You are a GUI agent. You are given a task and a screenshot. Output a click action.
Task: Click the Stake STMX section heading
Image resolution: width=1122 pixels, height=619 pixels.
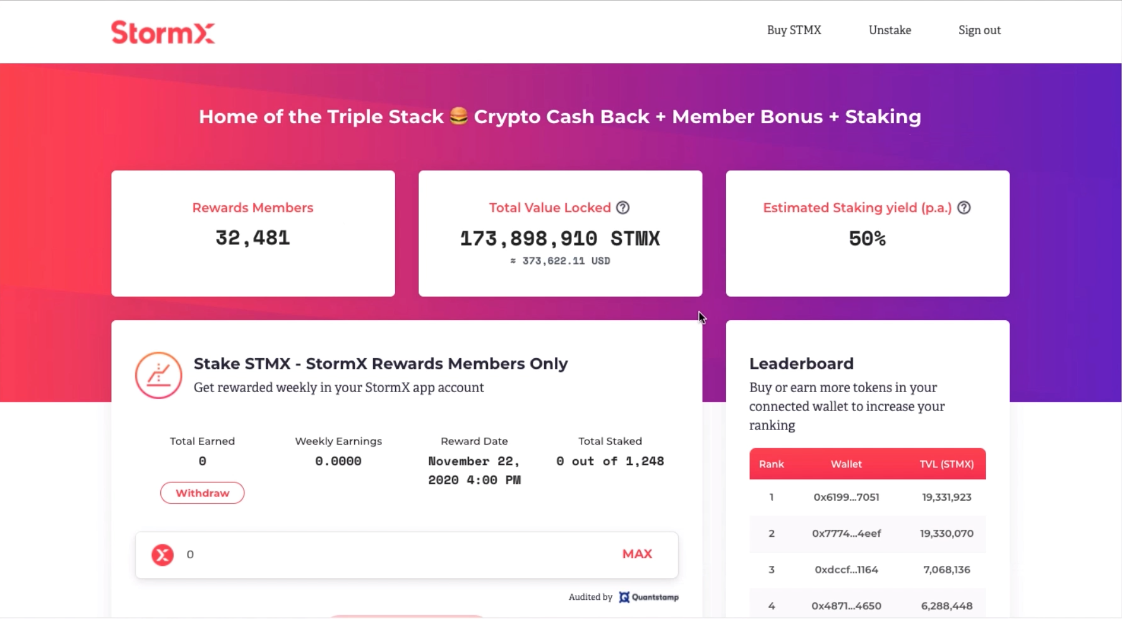(x=381, y=364)
